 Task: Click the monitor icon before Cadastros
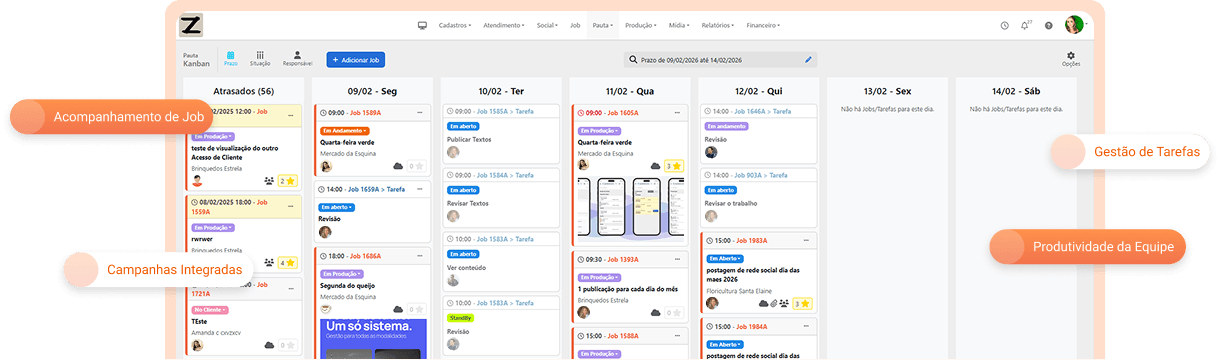pyautogui.click(x=422, y=25)
